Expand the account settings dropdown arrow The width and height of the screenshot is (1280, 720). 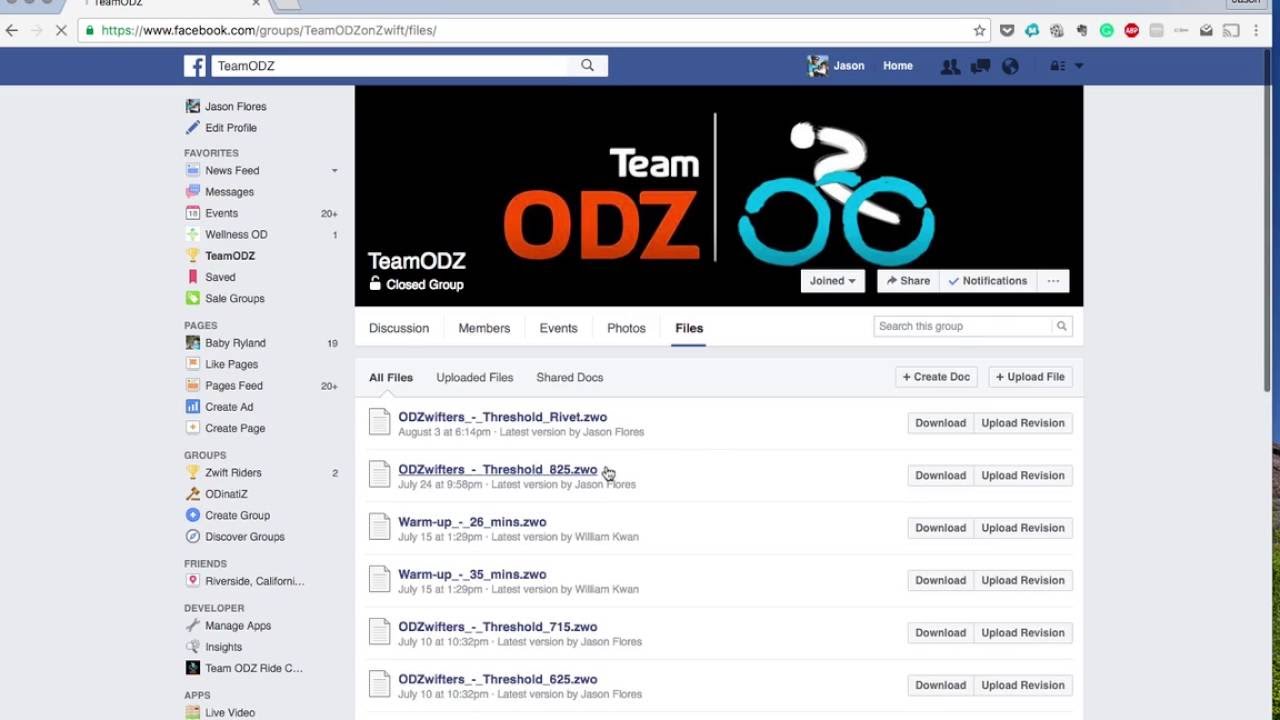coord(1078,66)
